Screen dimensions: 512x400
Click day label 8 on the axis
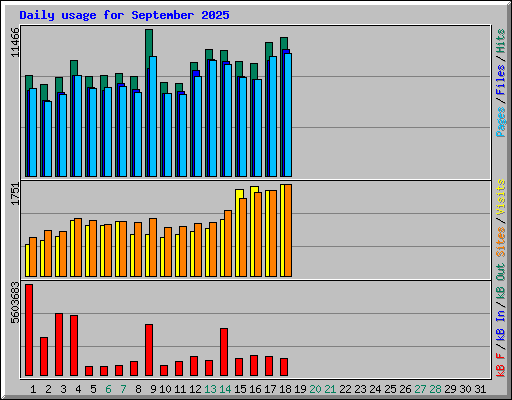pos(138,389)
